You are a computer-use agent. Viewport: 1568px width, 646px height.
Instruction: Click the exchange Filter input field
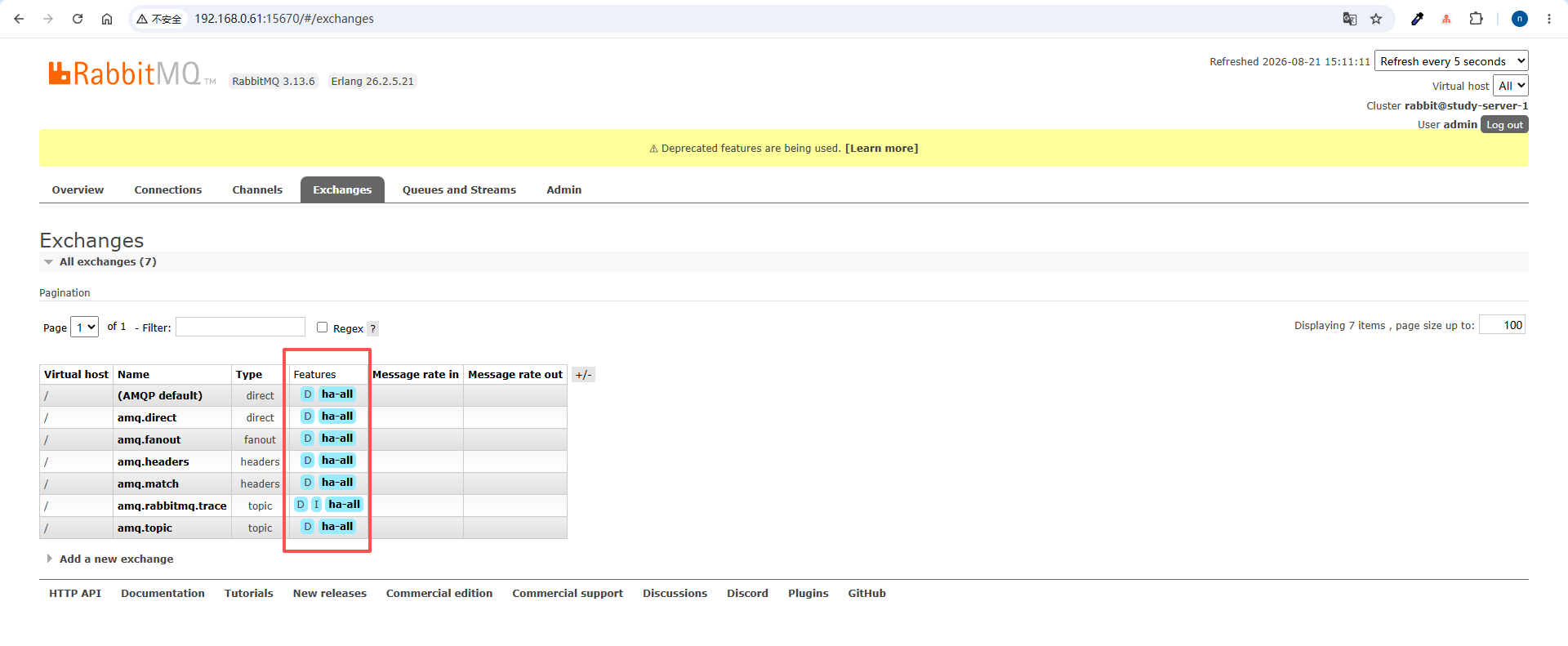(x=241, y=327)
